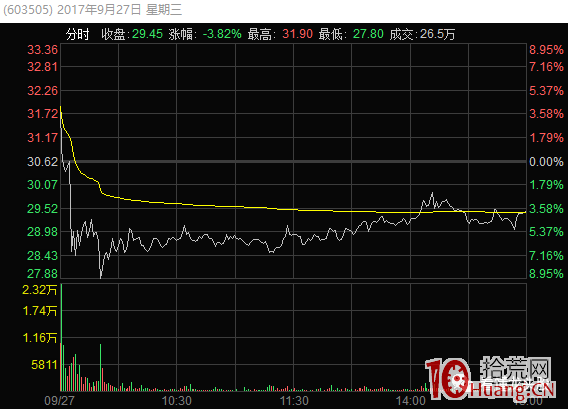Screen dimensions: 568x409
Task: Click the 31.17 price axis label
Action: (x=42, y=138)
